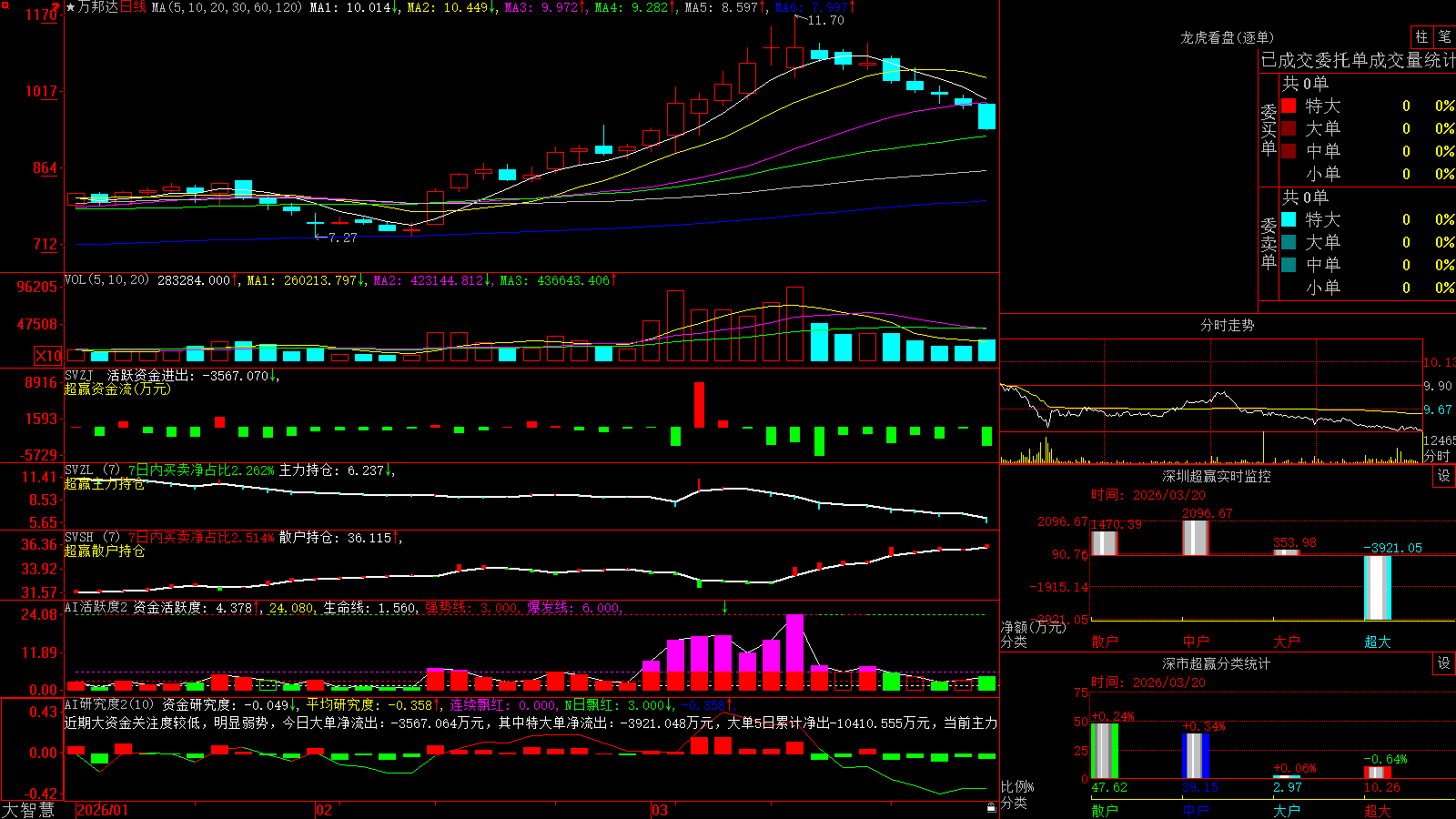Click the 深市超赢分类统计 panel title
The width and height of the screenshot is (1456, 819).
pos(1216,663)
